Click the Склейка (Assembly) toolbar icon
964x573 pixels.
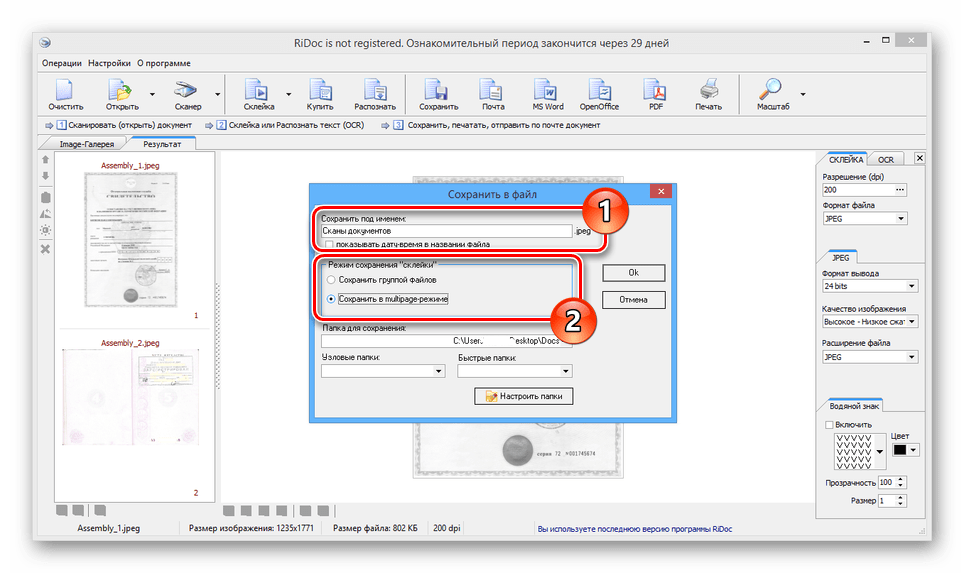(x=258, y=93)
